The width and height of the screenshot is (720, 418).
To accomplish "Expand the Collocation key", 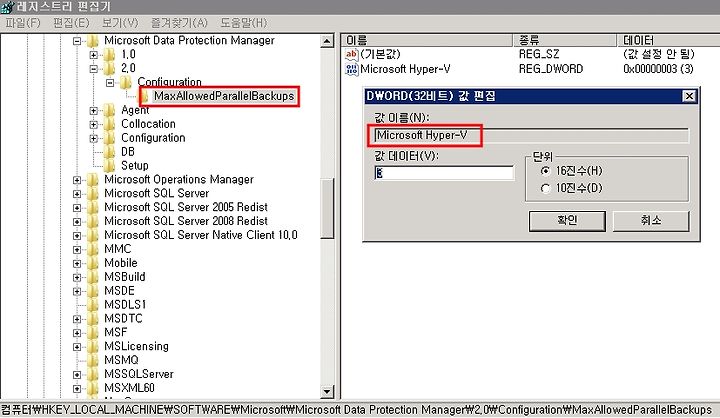I will [94, 124].
